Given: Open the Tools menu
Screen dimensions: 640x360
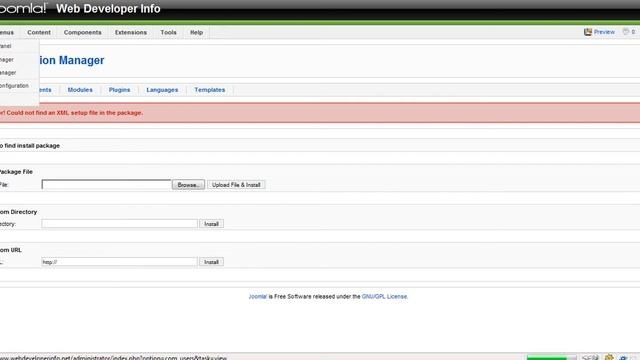Looking at the screenshot, I should pos(168,32).
